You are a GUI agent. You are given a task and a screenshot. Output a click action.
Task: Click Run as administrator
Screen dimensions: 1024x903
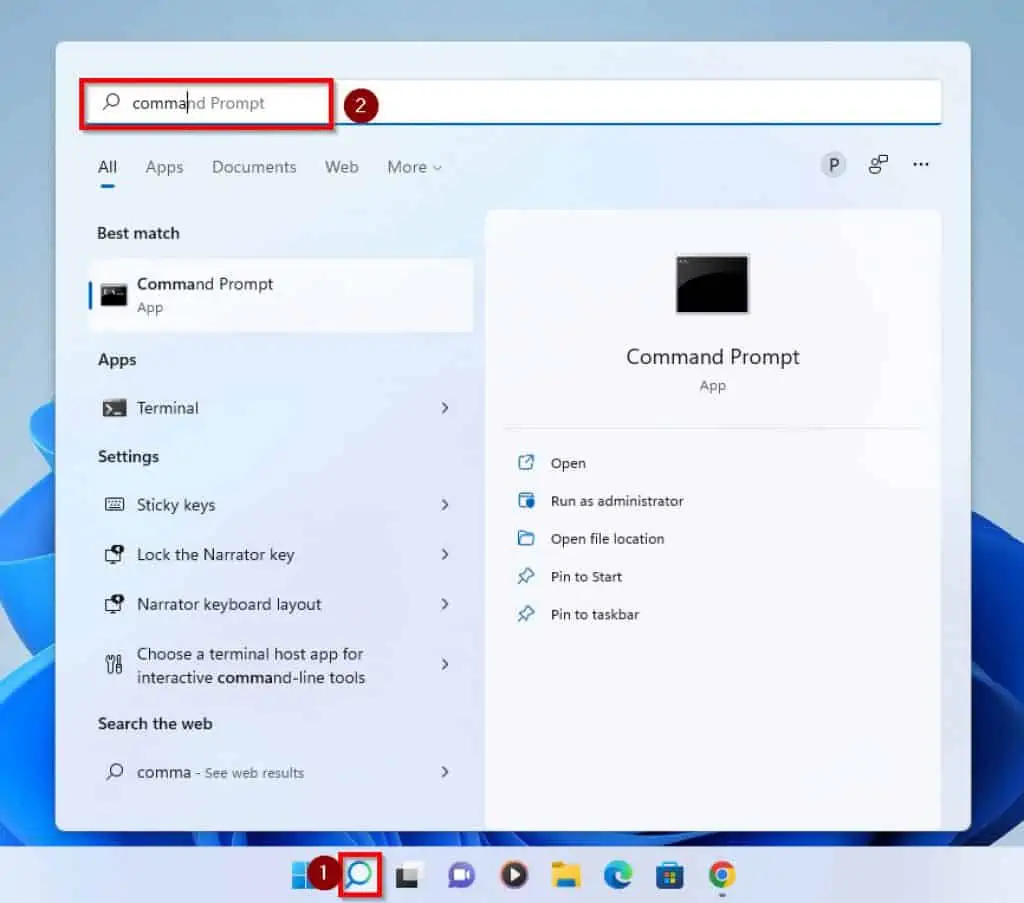tap(617, 501)
